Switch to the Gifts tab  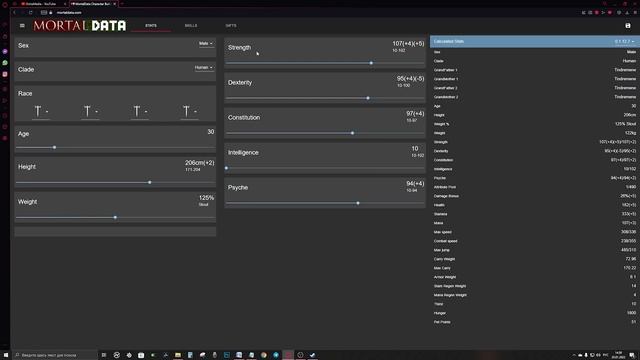231,26
